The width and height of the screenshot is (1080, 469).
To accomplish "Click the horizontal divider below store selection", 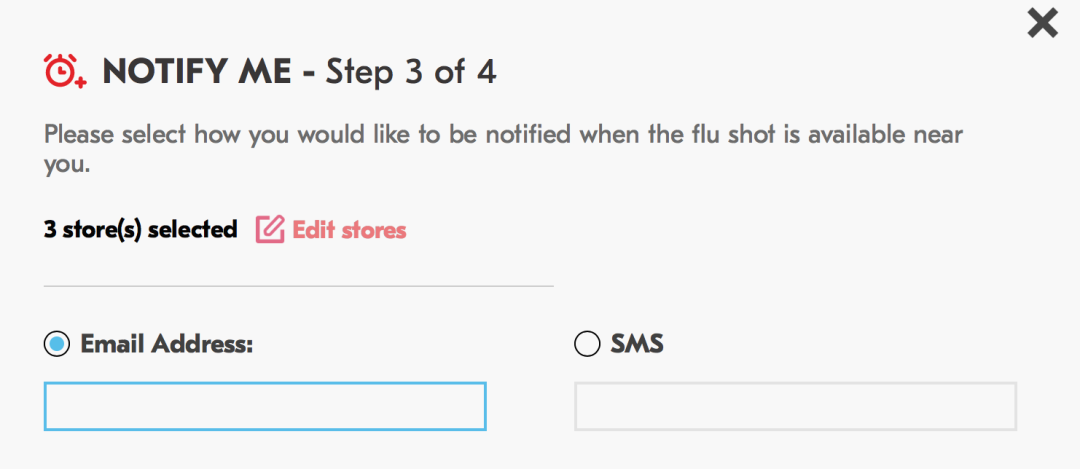I will (299, 286).
